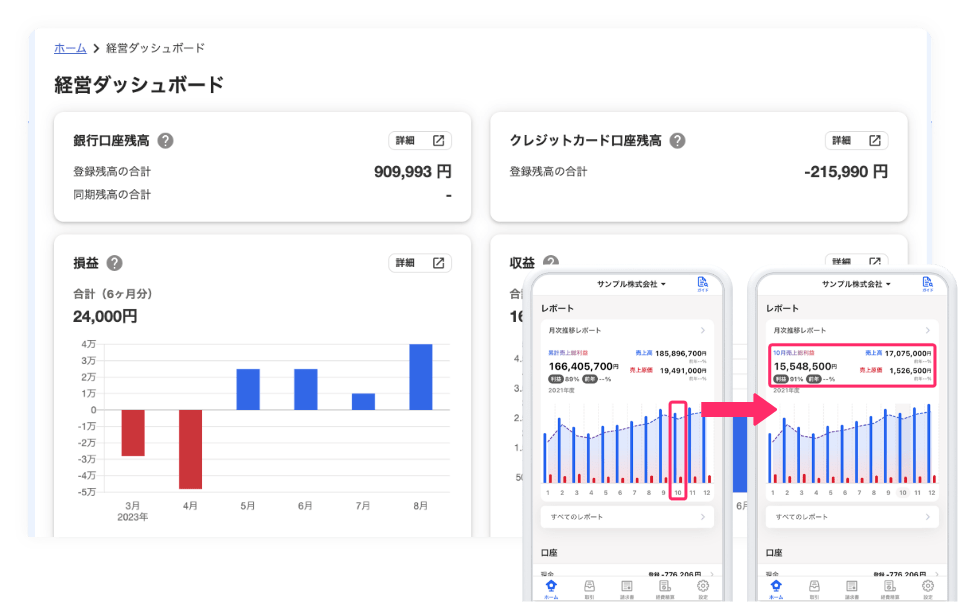Open 詳細 for クレジットカード口座残高
Image resolution: width=960 pixels, height=602 pixels.
pyautogui.click(x=855, y=140)
